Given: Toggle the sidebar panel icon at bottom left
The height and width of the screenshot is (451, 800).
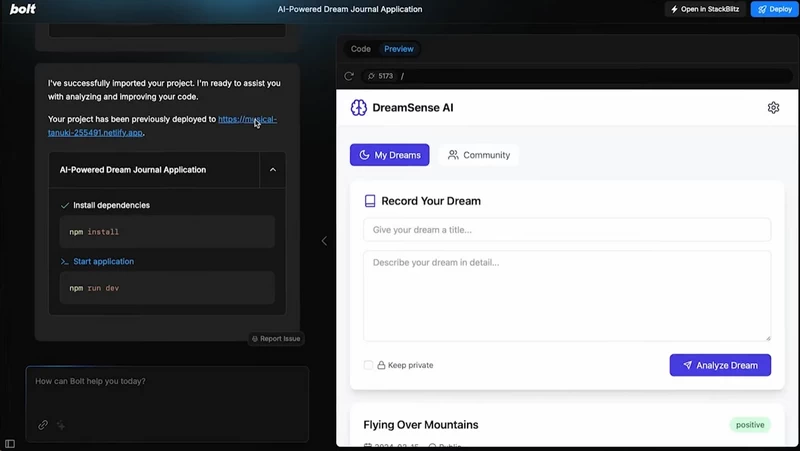Looking at the screenshot, I should coord(10,444).
